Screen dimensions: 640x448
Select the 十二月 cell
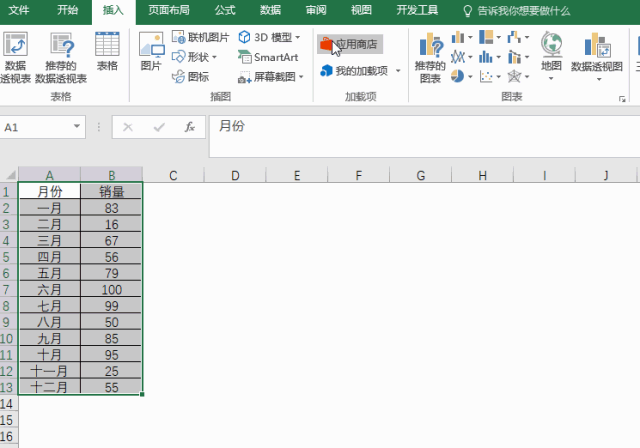tap(49, 387)
